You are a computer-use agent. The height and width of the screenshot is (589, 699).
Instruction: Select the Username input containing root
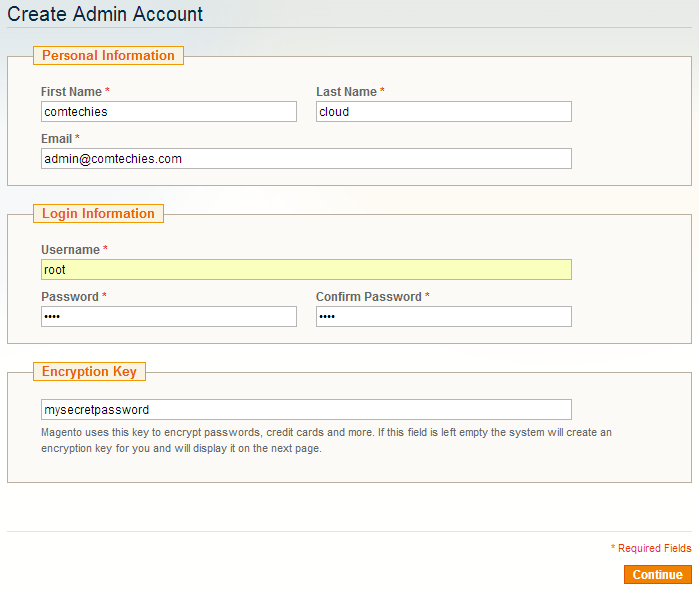point(306,270)
